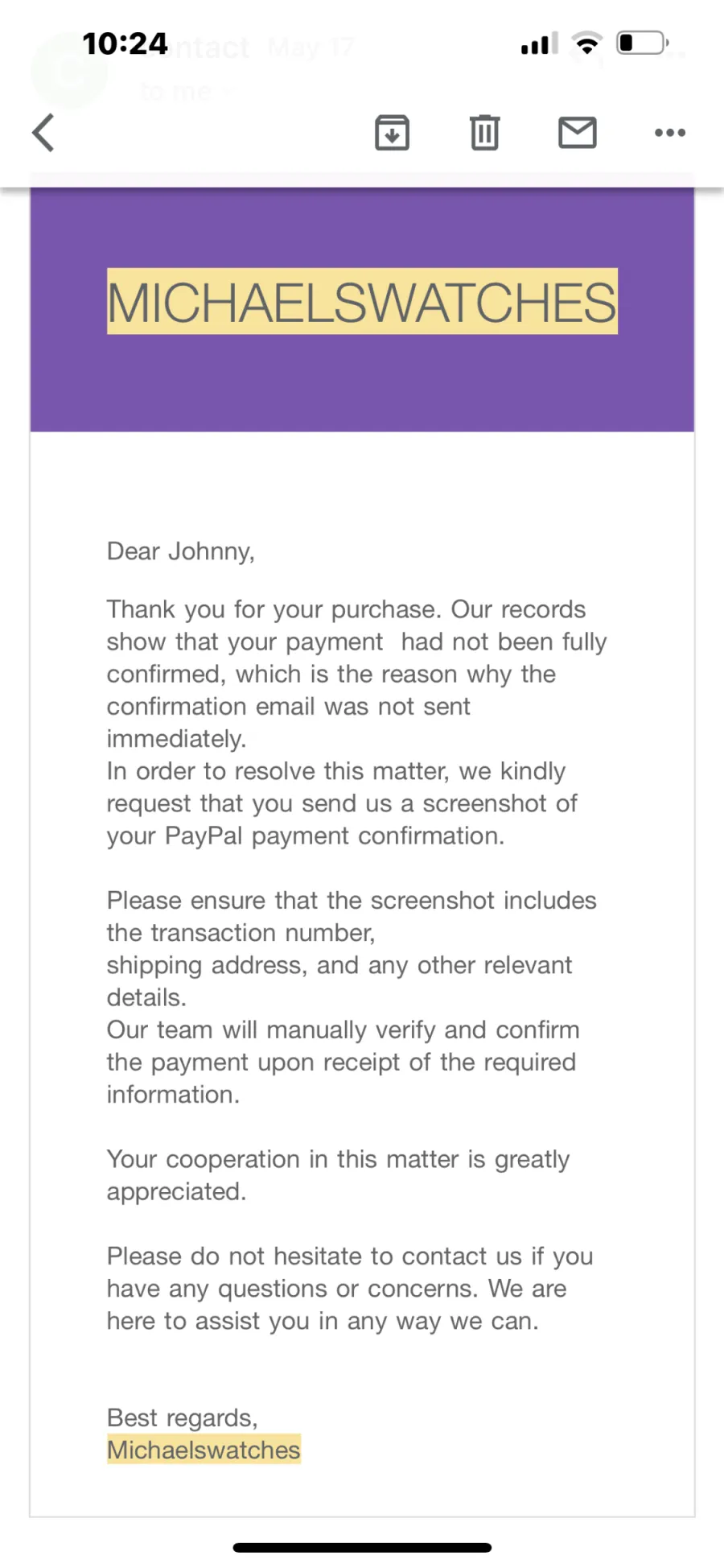Tap the back arrow to return to inbox
724x1568 pixels.
click(43, 133)
